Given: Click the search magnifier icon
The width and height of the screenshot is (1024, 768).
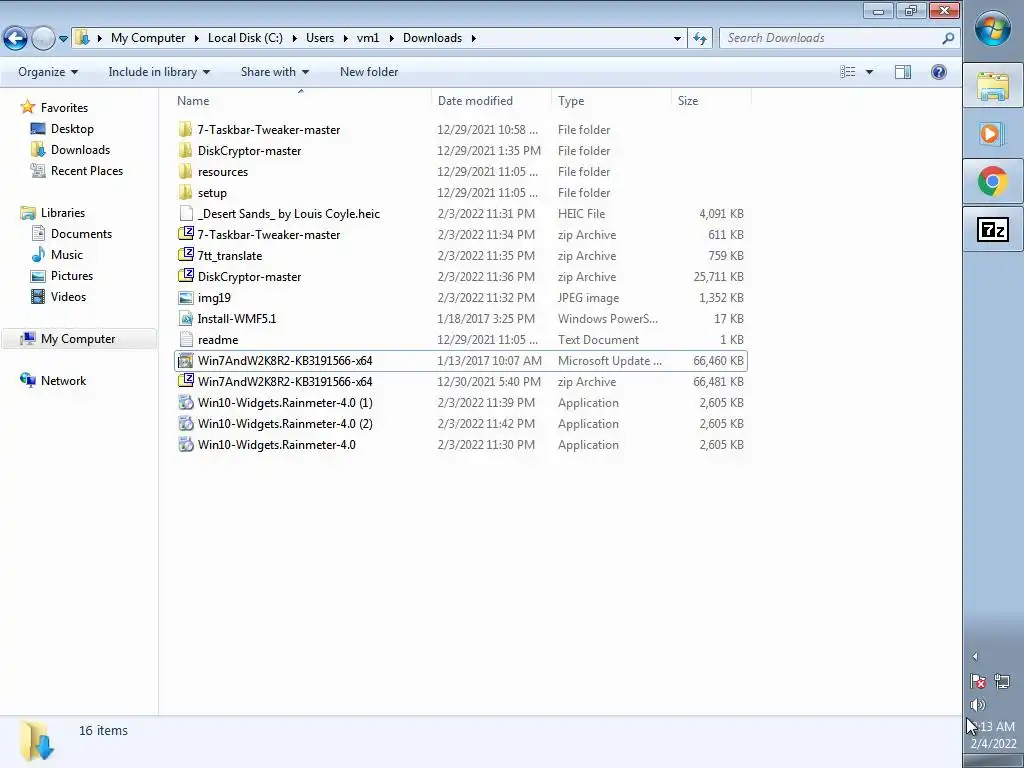Looking at the screenshot, I should click(948, 39).
